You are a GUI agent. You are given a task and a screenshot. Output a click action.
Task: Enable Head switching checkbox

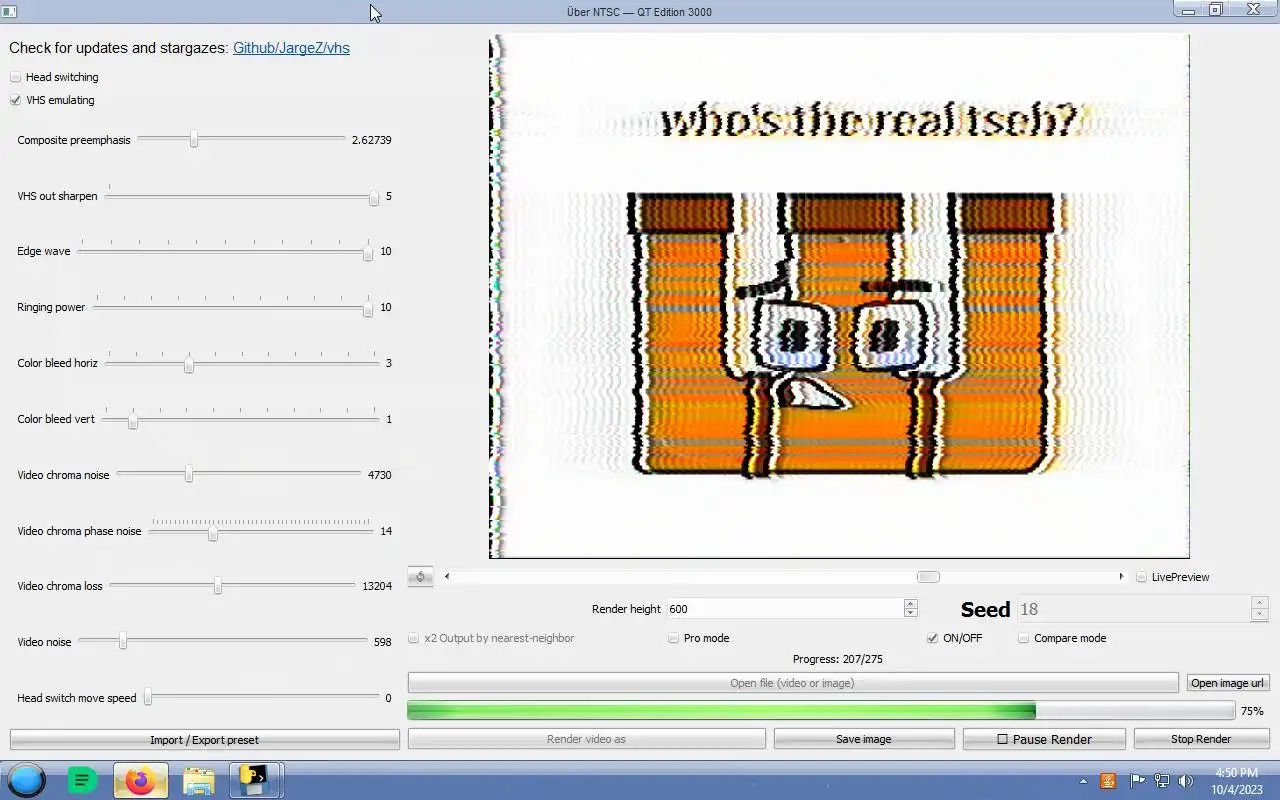(15, 77)
